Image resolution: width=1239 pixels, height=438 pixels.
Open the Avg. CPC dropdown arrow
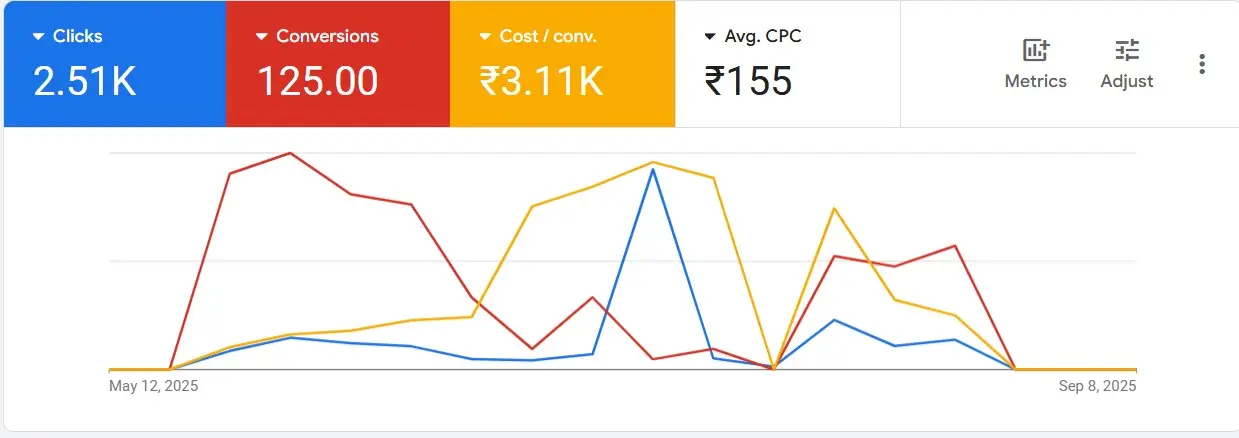coord(710,37)
